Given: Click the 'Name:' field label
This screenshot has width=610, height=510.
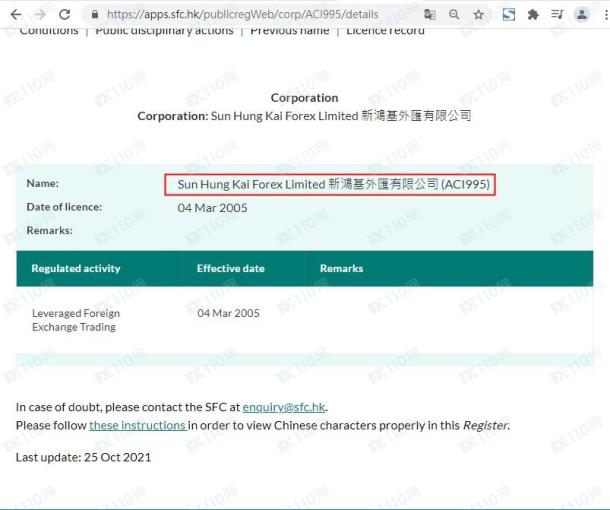Looking at the screenshot, I should click(42, 183).
